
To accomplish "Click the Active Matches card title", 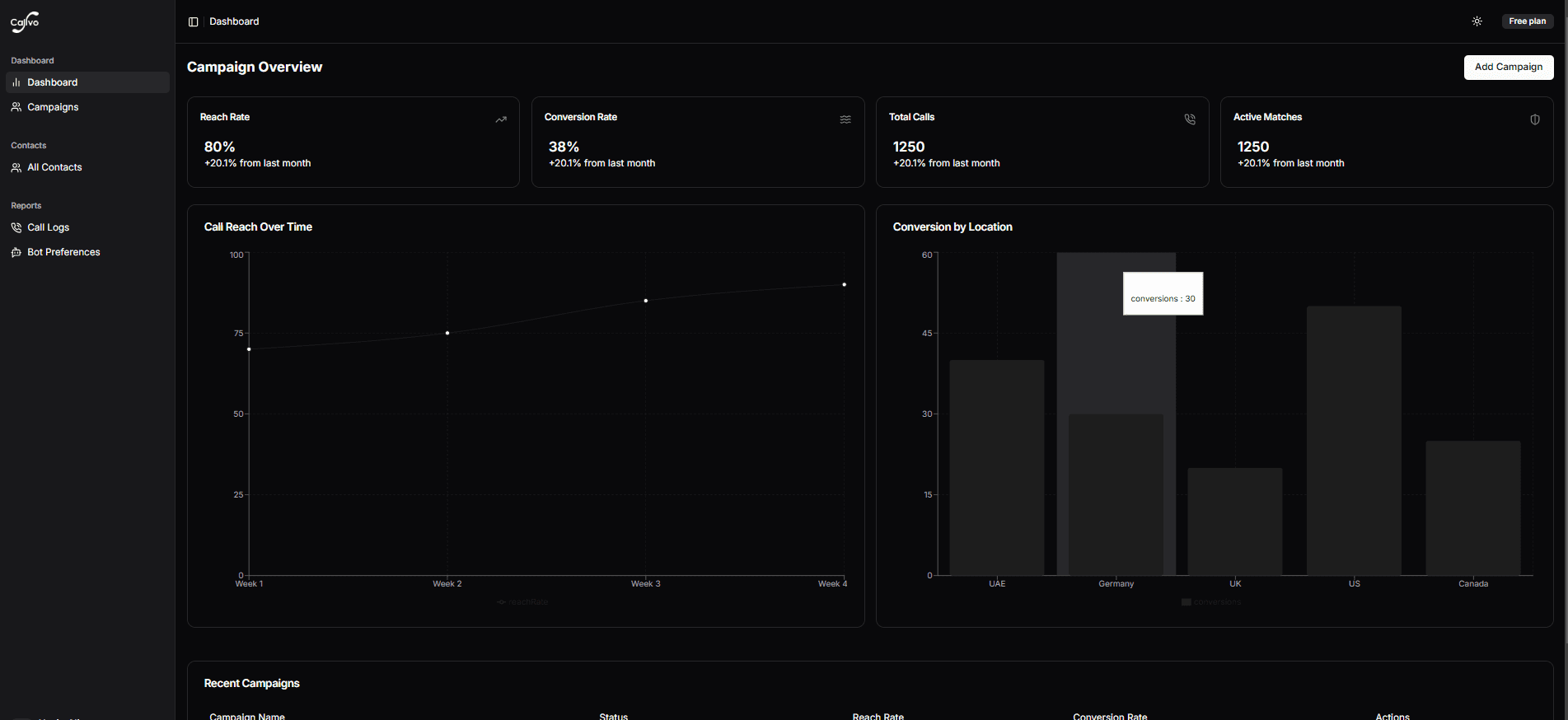I will tap(1267, 117).
